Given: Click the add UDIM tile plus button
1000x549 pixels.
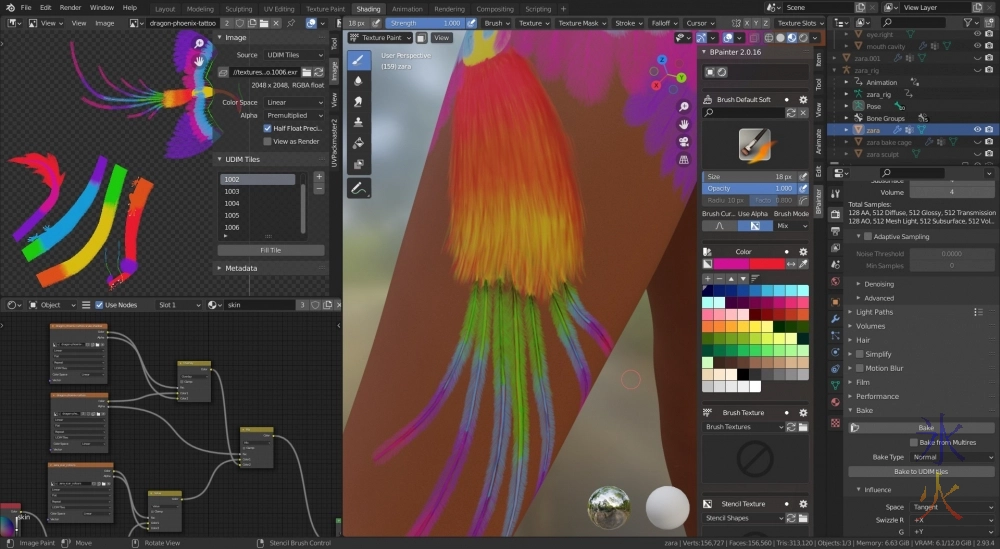Looking at the screenshot, I should (319, 176).
